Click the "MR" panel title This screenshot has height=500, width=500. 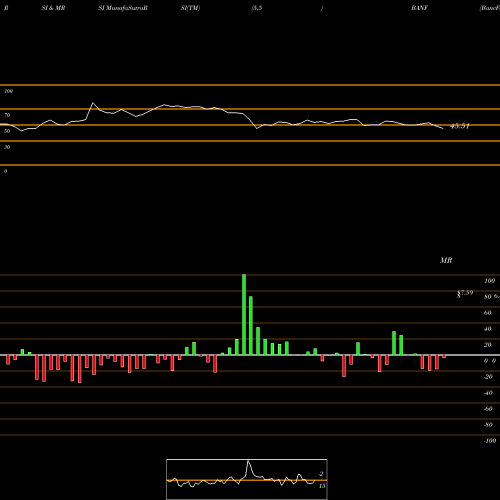coord(446,260)
